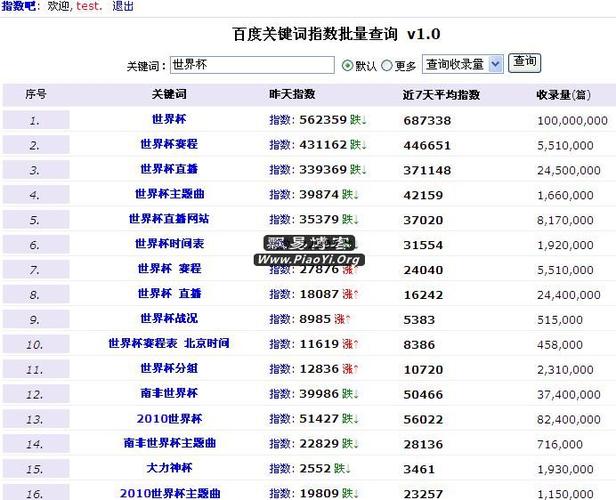The image size is (616, 500).
Task: Select the 更多 radio button
Action: point(387,65)
